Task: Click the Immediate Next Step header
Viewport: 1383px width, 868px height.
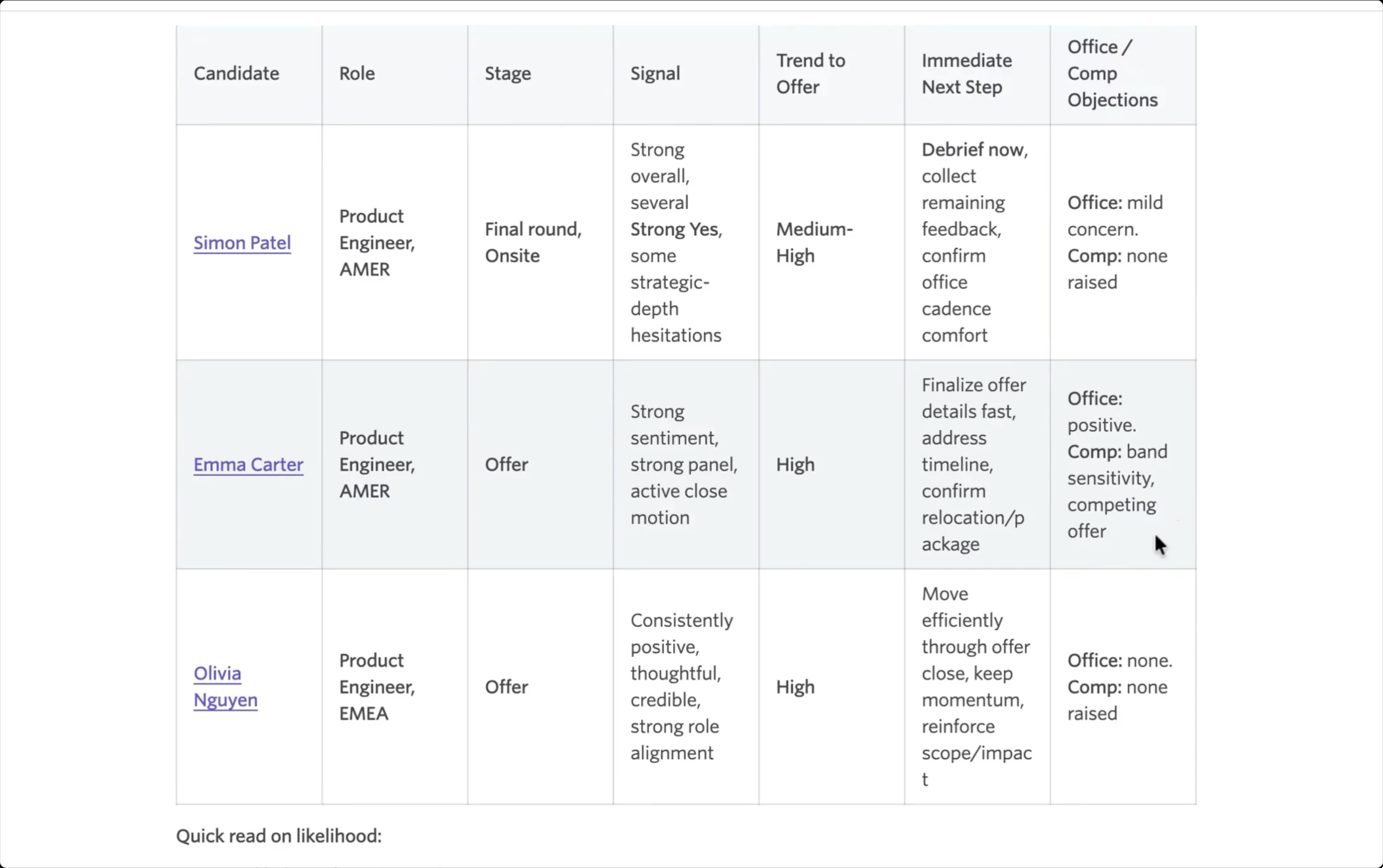Action: pos(966,74)
